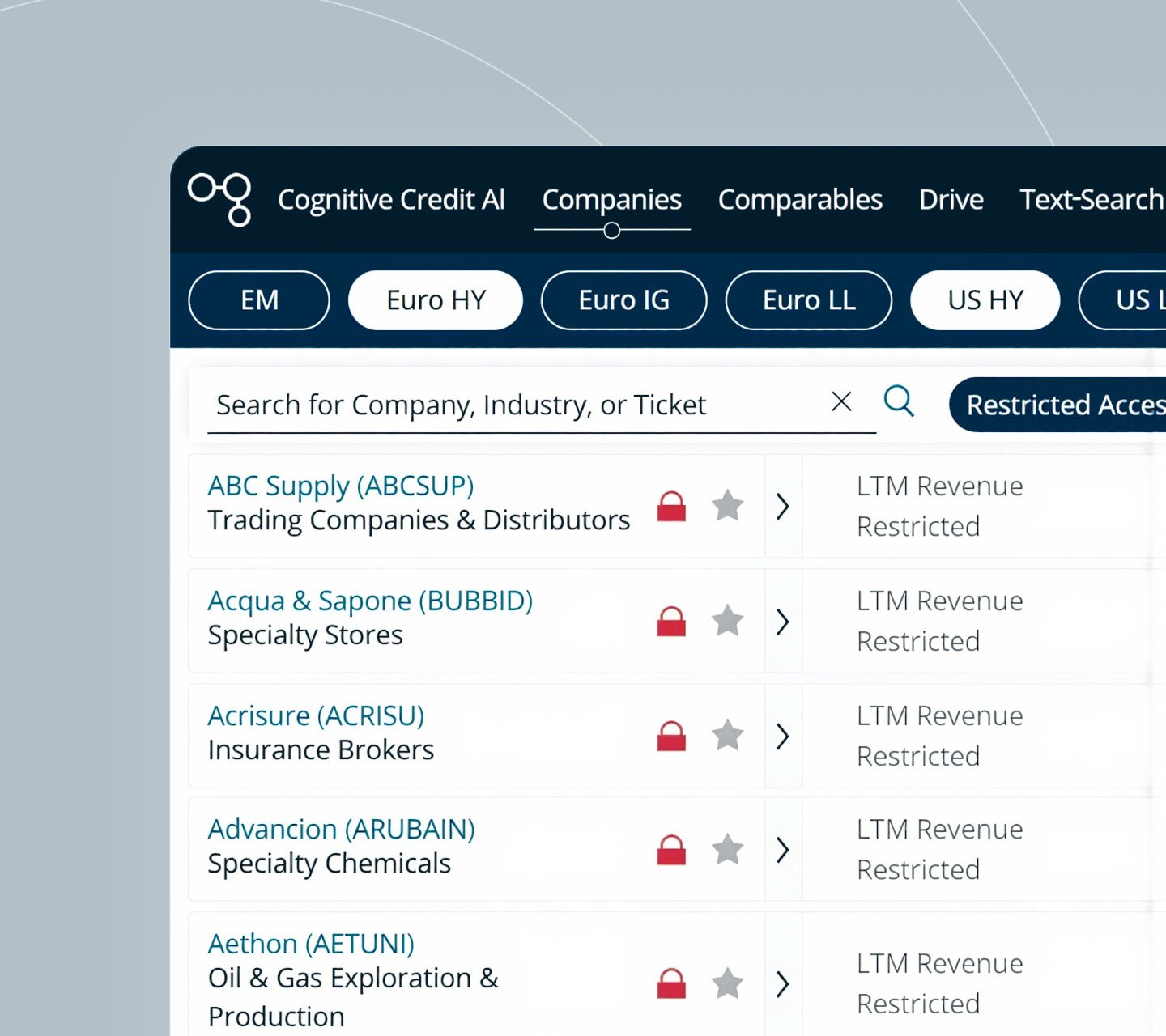Click the red lock icon for Aethon
Viewport: 1166px width, 1036px height.
671,983
